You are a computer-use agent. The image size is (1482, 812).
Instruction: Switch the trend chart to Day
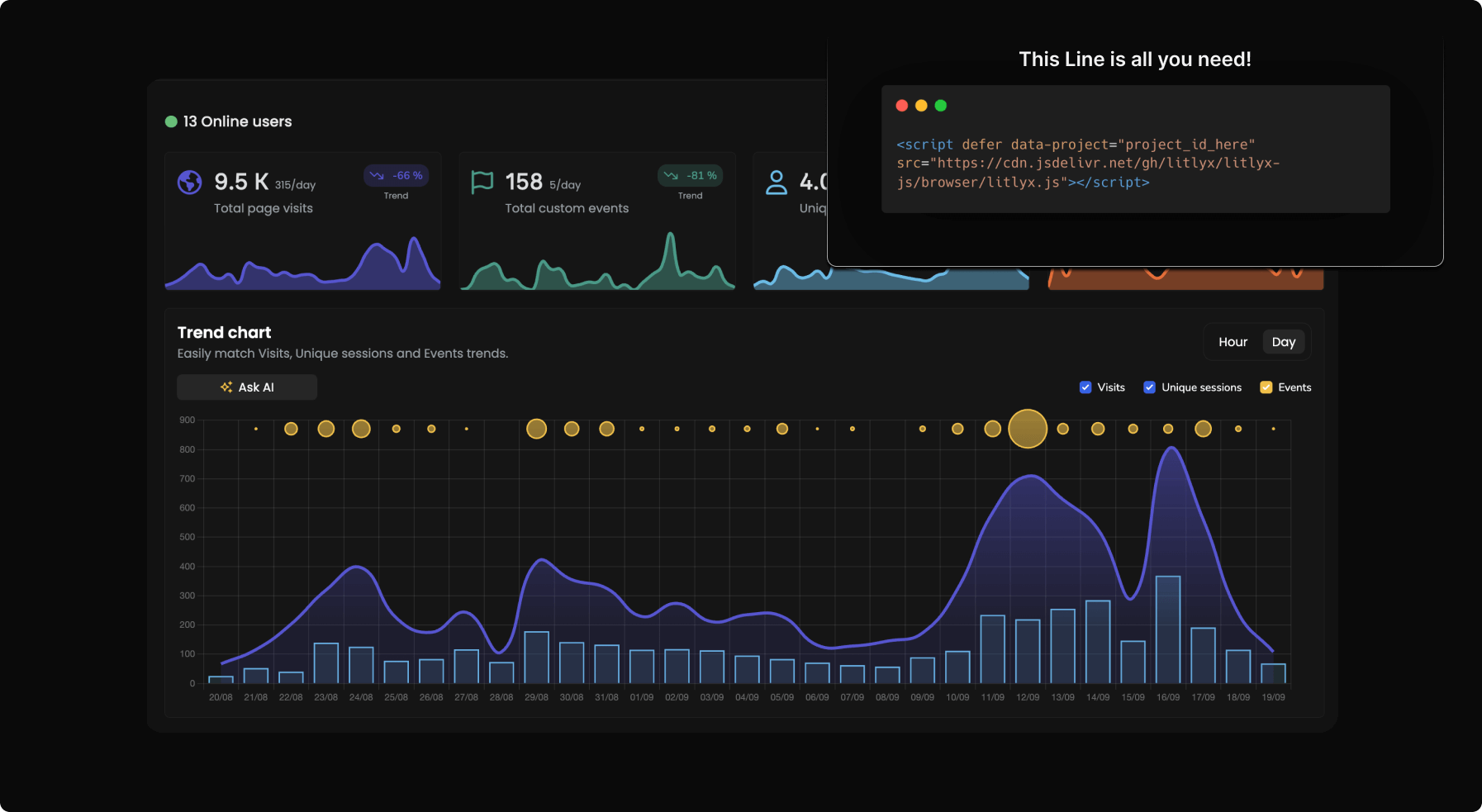pos(1284,342)
